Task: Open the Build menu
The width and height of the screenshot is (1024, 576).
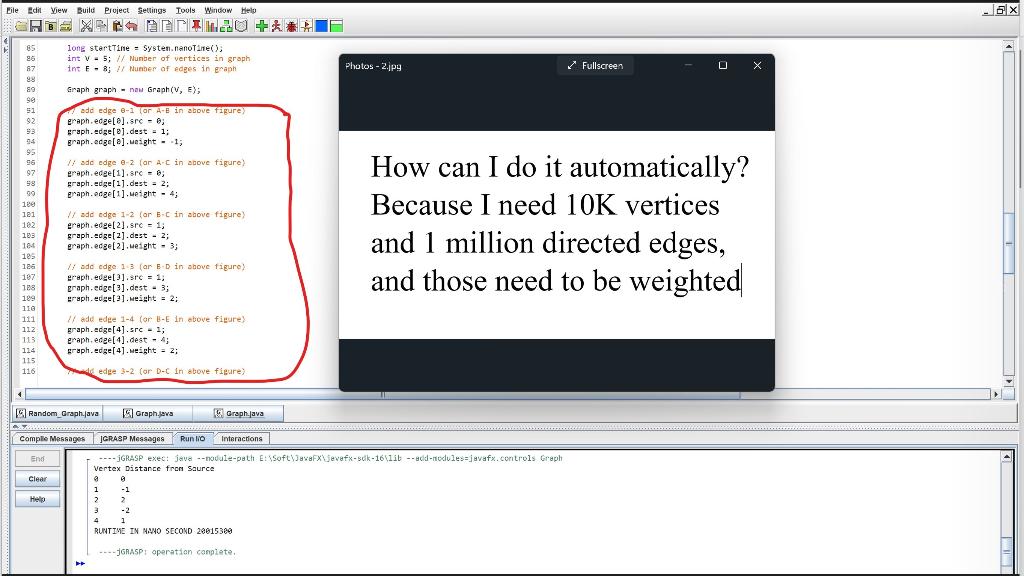Action: coord(86,10)
